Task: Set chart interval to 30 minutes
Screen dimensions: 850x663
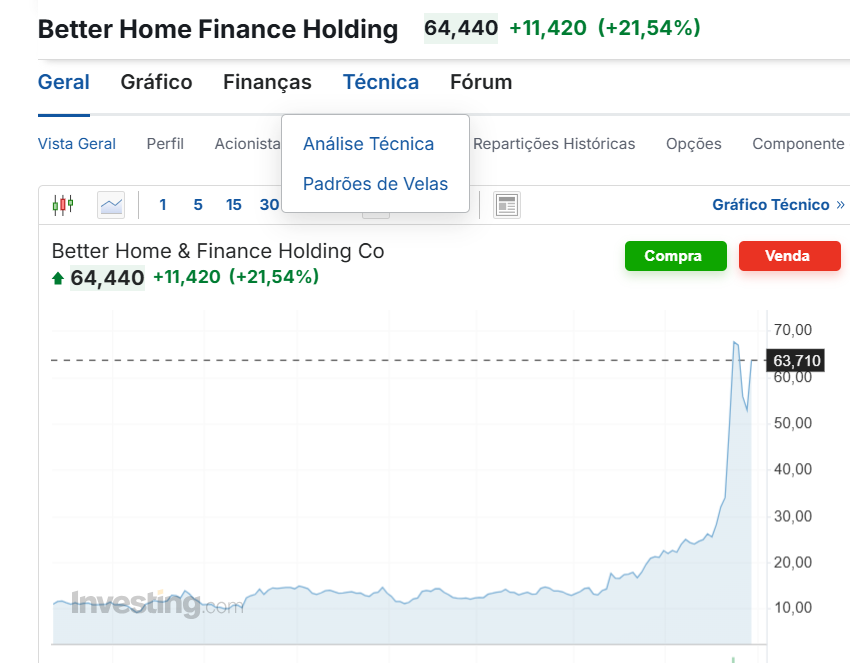Action: point(269,205)
